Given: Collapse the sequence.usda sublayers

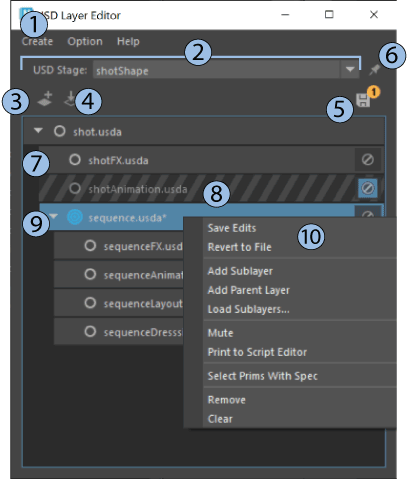Looking at the screenshot, I should tap(54, 216).
